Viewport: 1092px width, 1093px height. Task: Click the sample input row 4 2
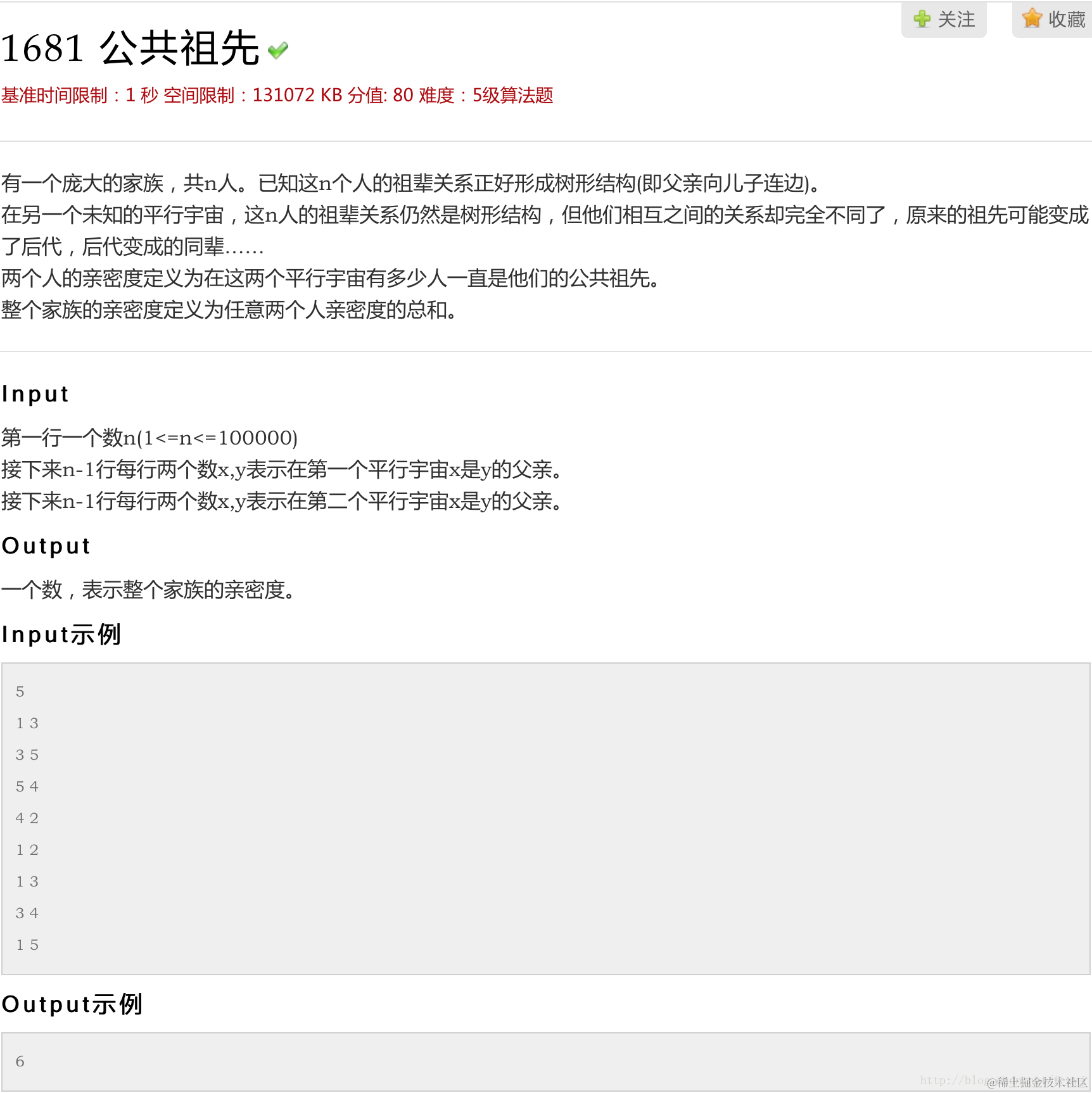(x=27, y=818)
